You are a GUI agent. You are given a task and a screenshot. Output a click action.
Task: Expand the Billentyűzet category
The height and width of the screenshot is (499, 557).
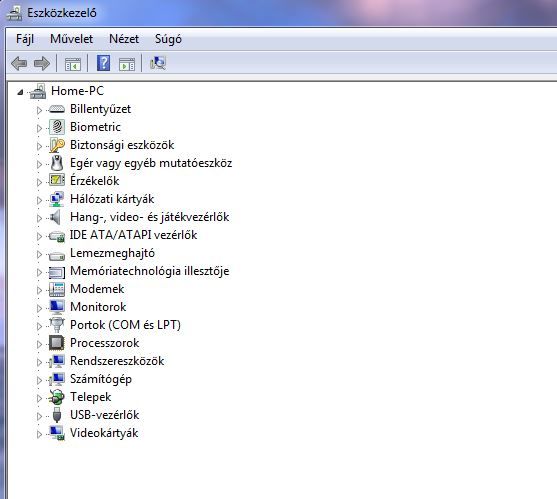tap(39, 110)
